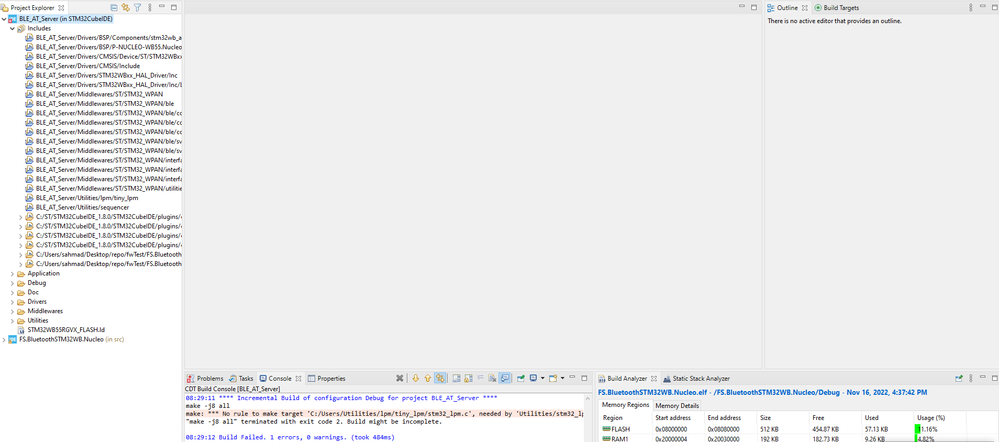Click the BLE_AT_Server project icon

pos(13,19)
